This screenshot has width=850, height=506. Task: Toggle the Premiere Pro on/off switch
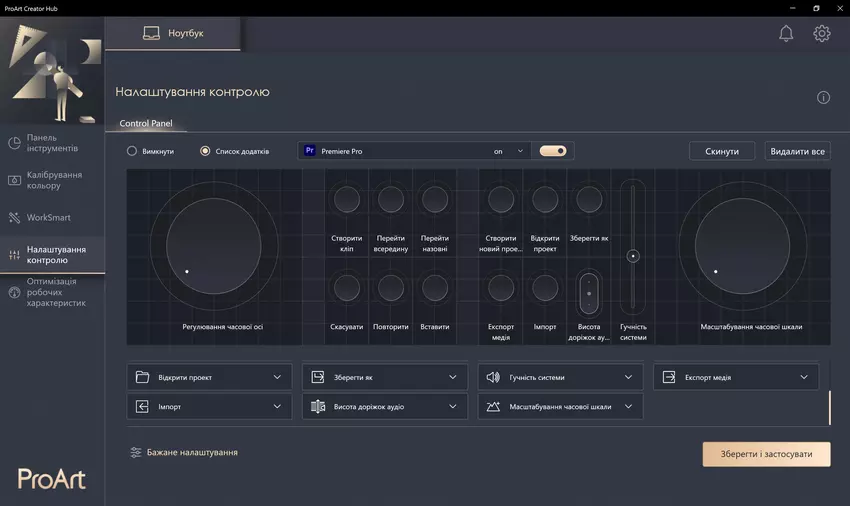(553, 151)
